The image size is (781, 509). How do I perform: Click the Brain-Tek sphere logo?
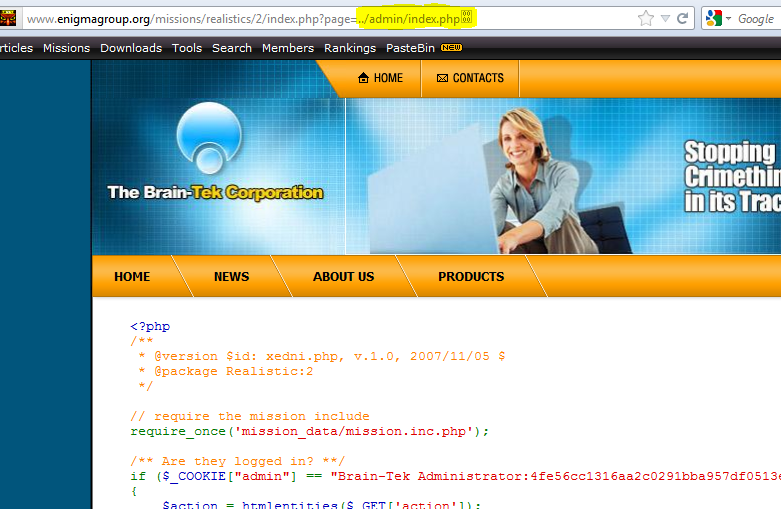click(209, 138)
